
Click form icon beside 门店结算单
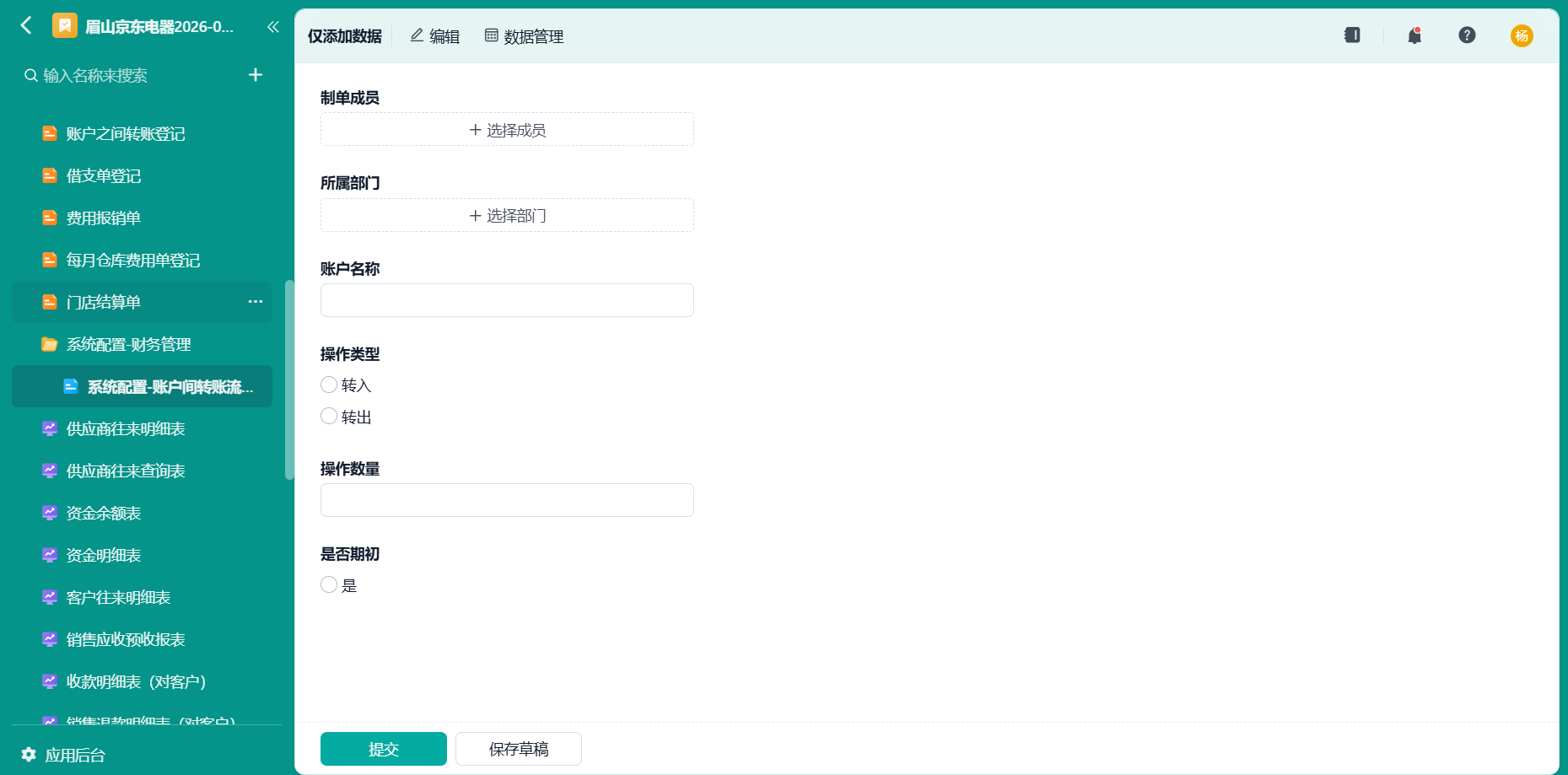(x=50, y=302)
